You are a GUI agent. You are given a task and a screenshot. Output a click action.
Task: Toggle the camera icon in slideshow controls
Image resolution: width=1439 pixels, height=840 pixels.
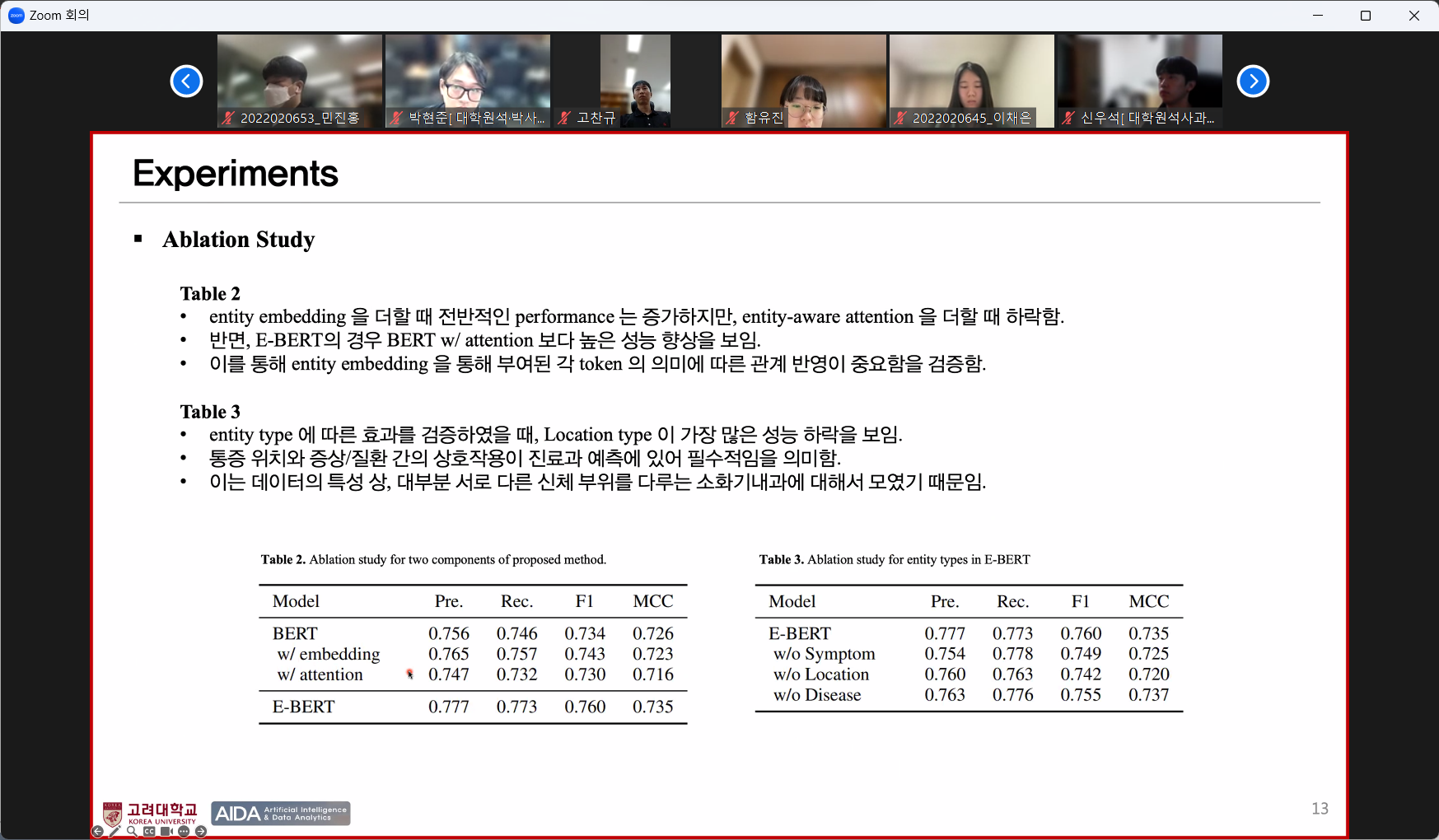click(x=166, y=832)
